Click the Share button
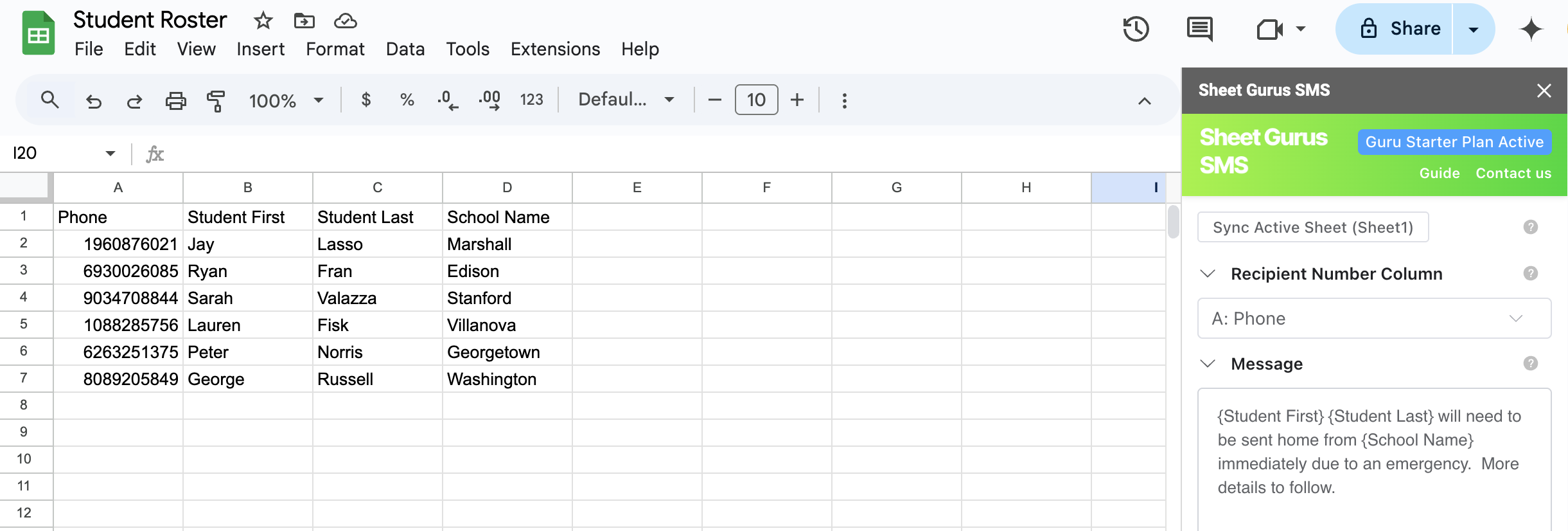 [1394, 29]
